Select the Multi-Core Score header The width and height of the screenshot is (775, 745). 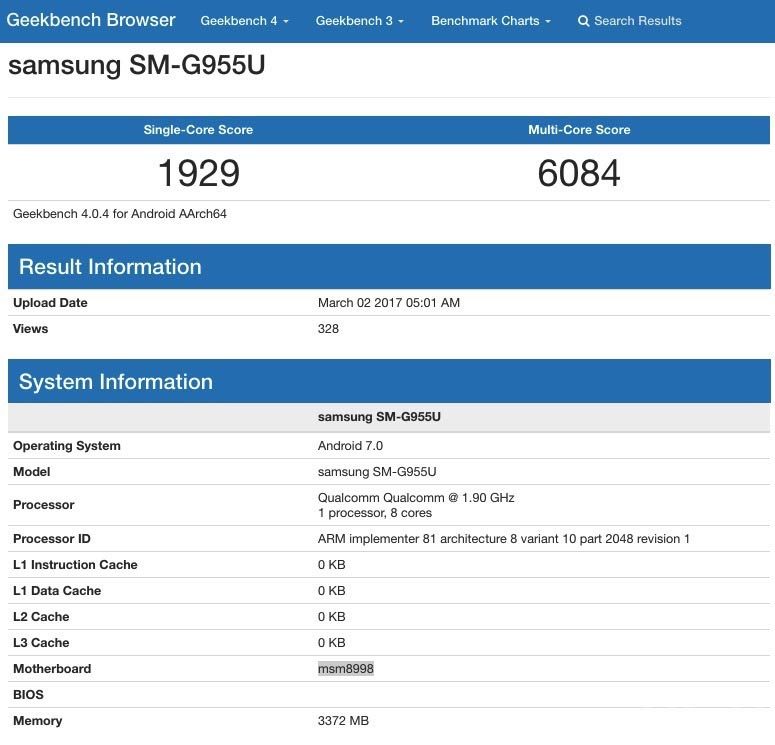tap(579, 130)
